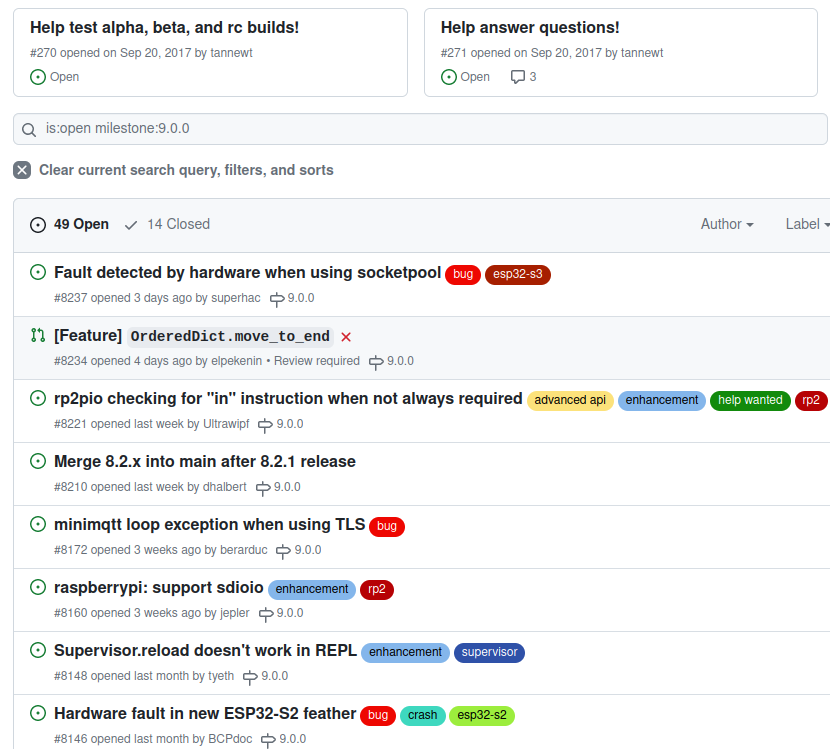Focus the is:open milestone:9.0.0 search field
Image resolution: width=830 pixels, height=749 pixels.
(x=420, y=129)
